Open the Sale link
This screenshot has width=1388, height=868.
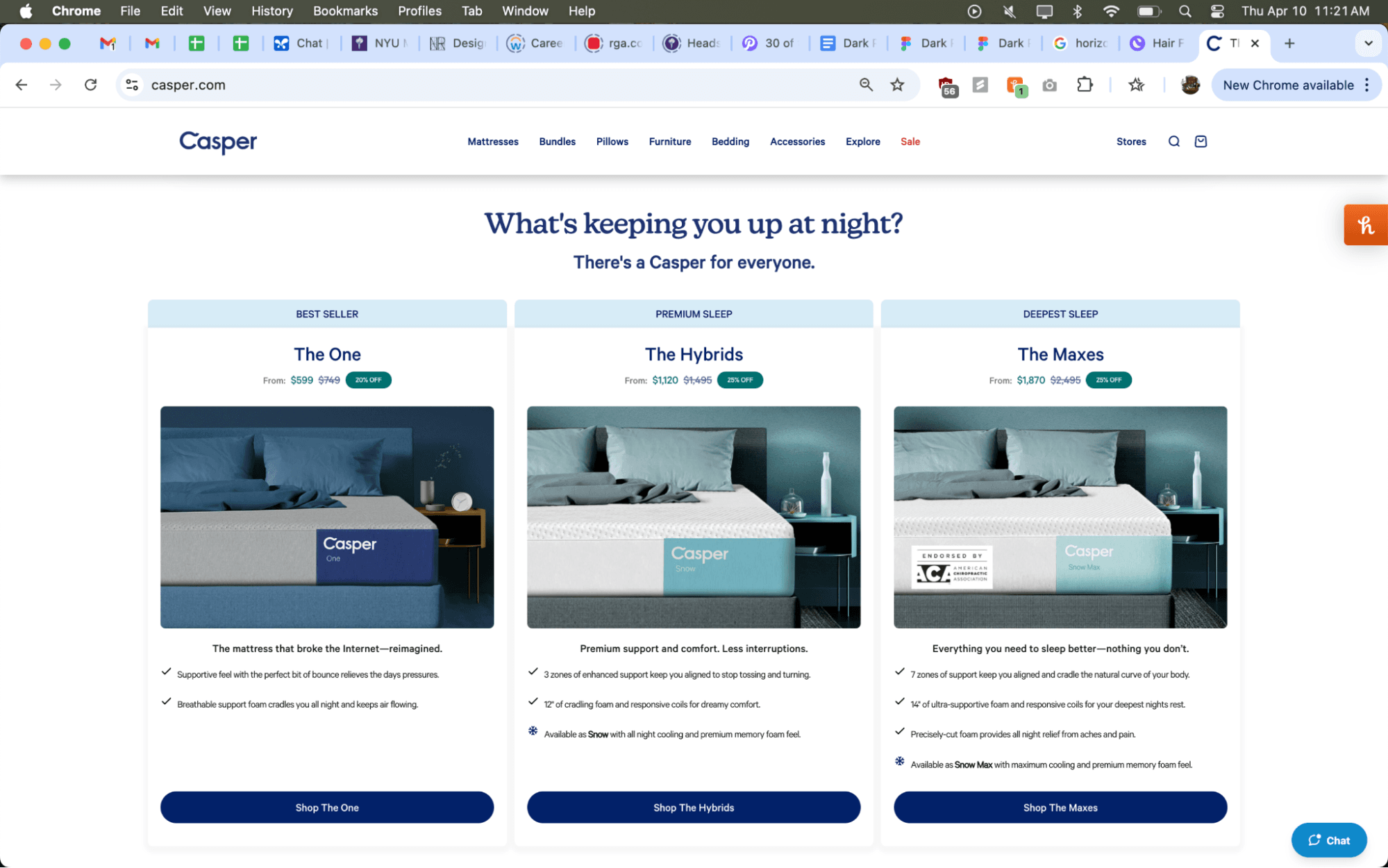coord(910,142)
